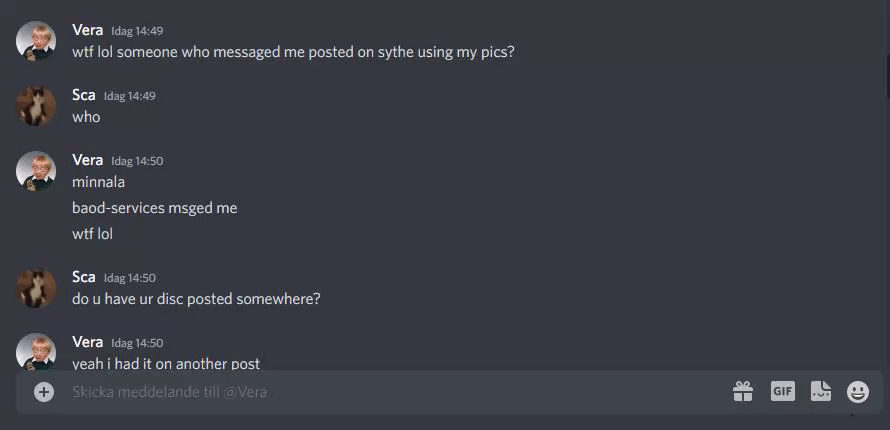
Task: Click the message "do u have ur disc posted somewhere?"
Action: 196,298
